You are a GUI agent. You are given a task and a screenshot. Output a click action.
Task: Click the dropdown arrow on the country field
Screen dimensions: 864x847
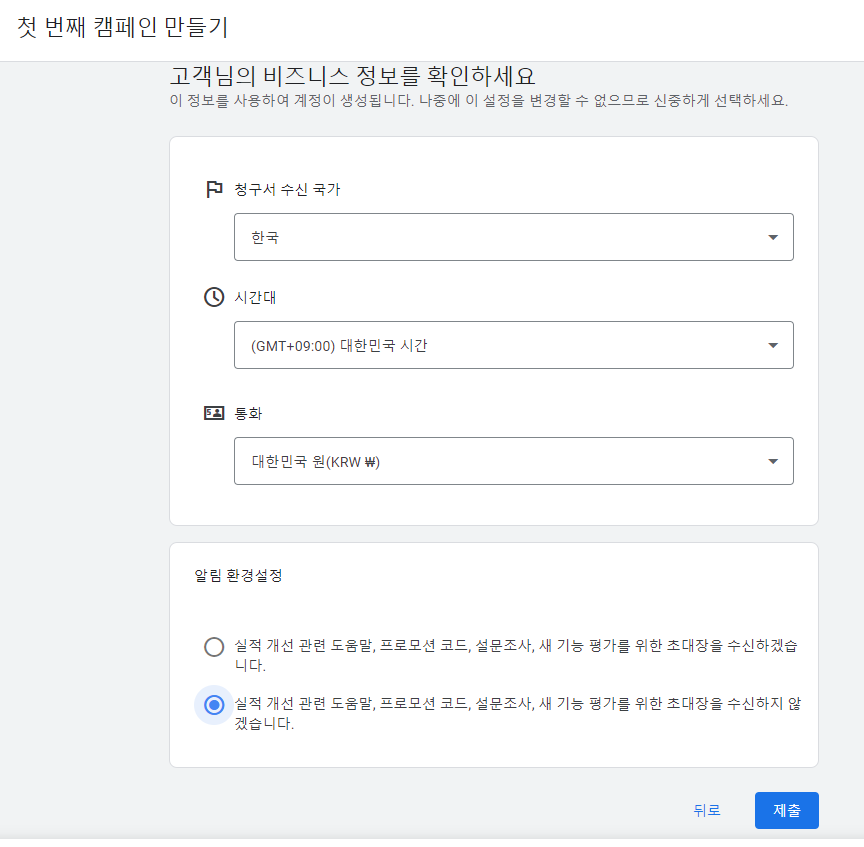click(772, 237)
